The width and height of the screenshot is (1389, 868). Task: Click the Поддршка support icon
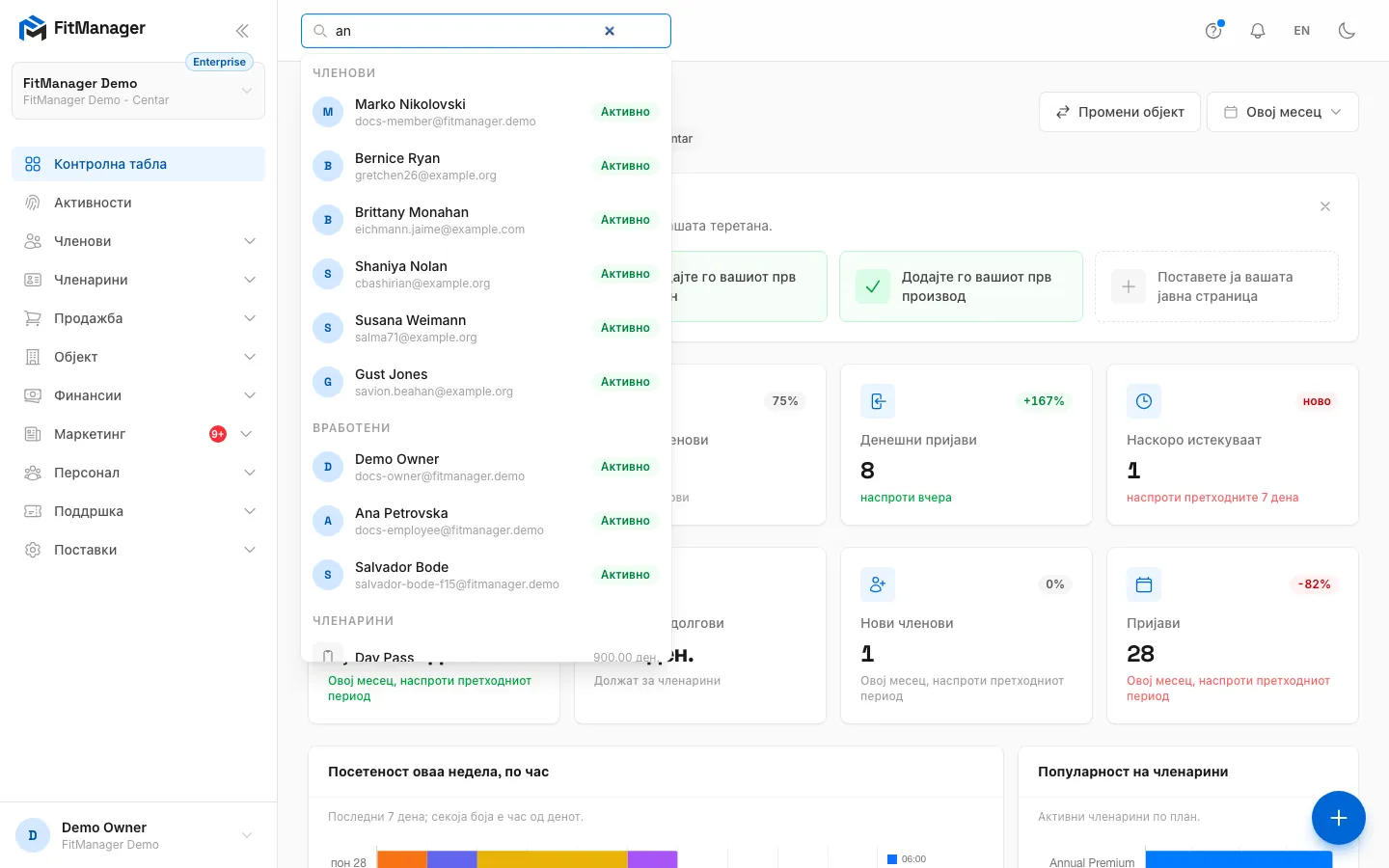[33, 511]
